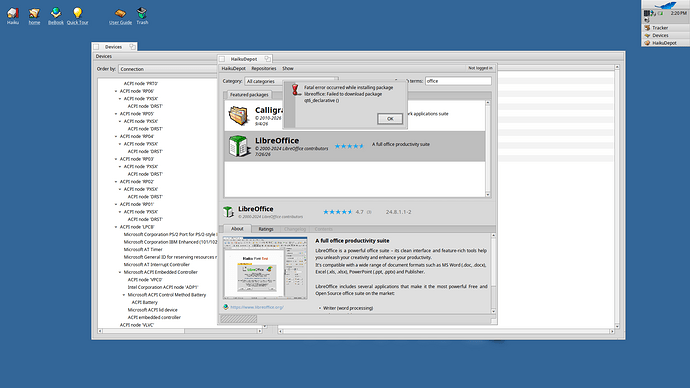Viewport: 690px width, 388px height.
Task: Click the globe icon beside libreoffice.org link
Action: pyautogui.click(x=226, y=307)
